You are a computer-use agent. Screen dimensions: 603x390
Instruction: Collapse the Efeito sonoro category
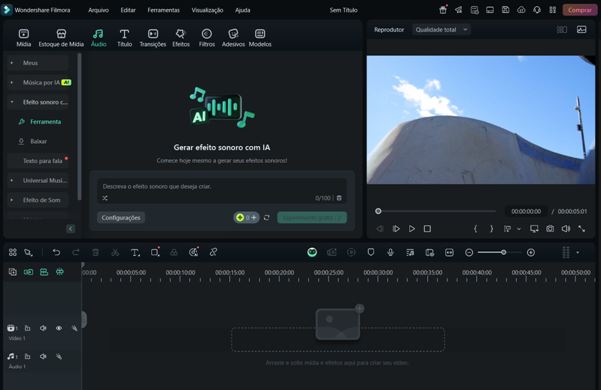point(12,102)
